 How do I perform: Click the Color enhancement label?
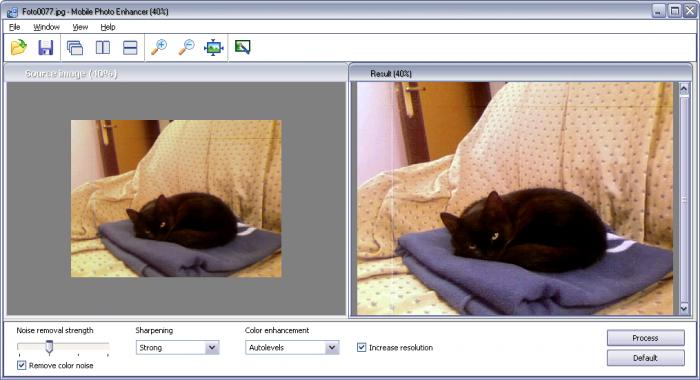coord(277,330)
